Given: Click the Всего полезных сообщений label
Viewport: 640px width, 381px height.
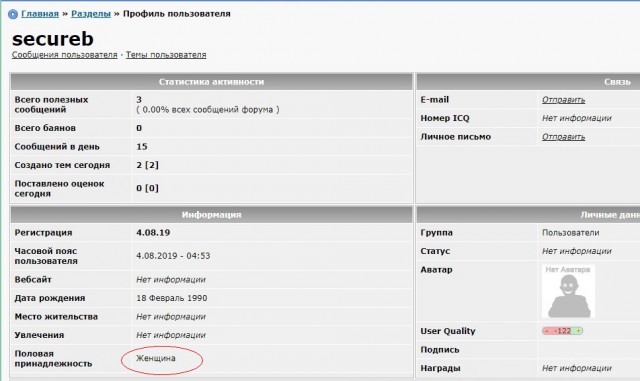Looking at the screenshot, I should (x=51, y=105).
